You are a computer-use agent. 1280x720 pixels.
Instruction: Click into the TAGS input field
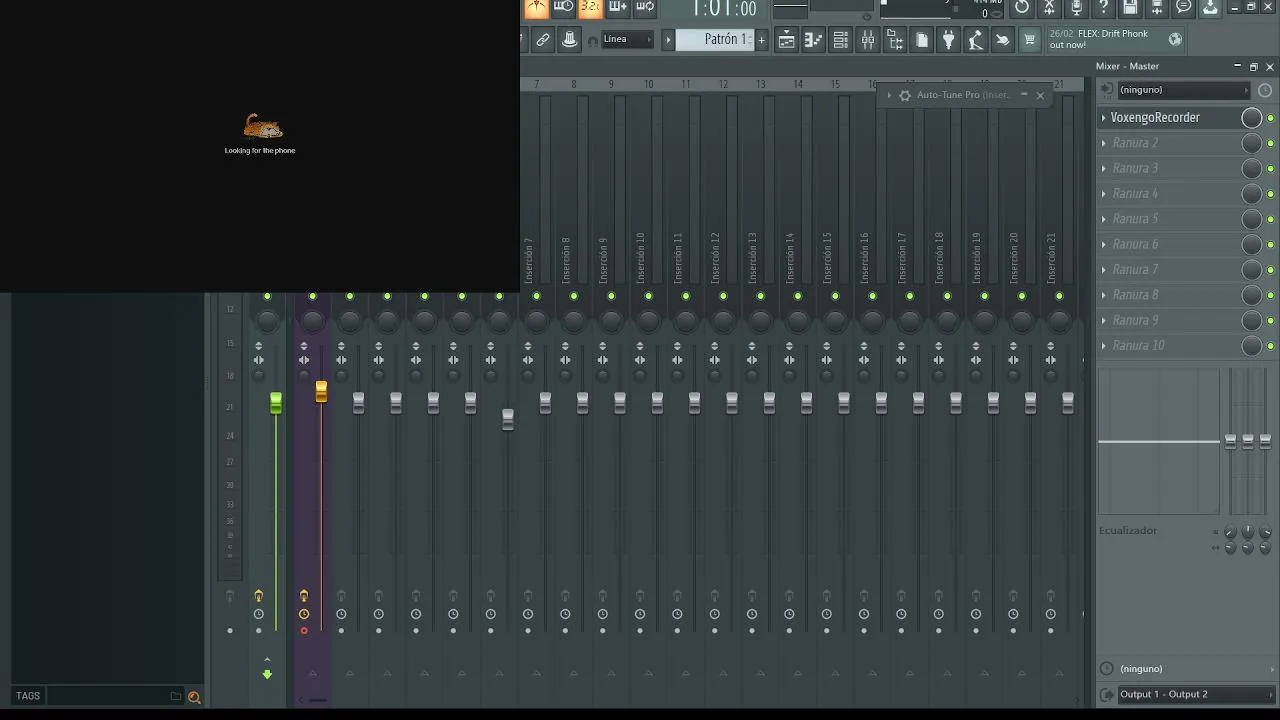tap(106, 696)
